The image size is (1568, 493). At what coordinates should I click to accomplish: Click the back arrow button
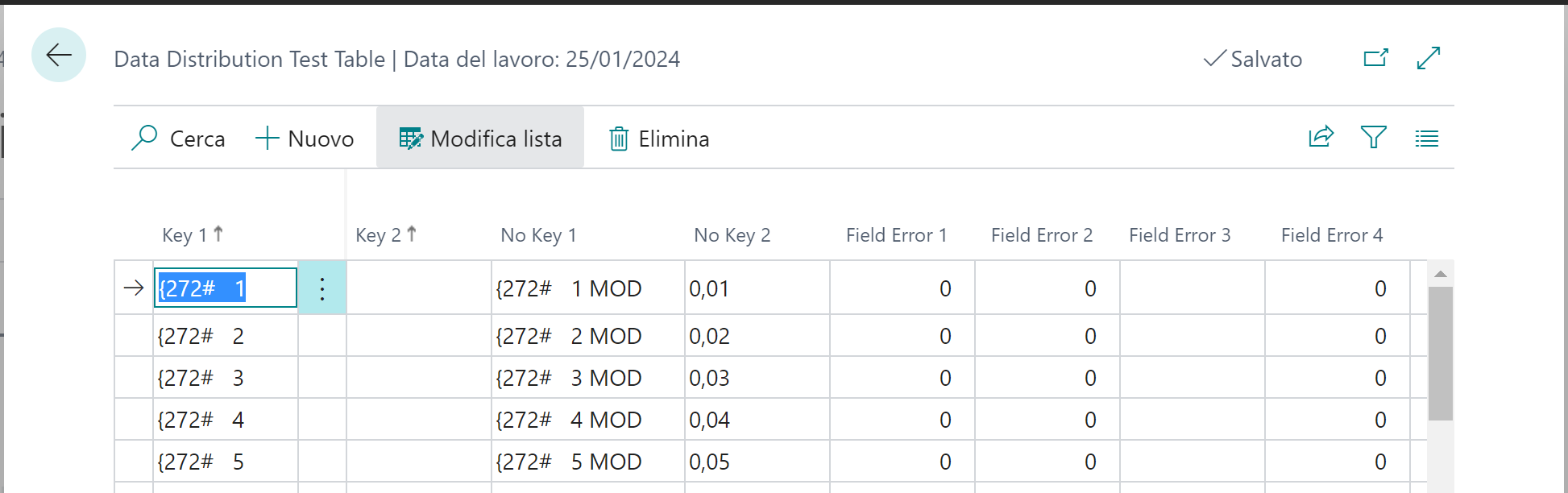(x=59, y=55)
